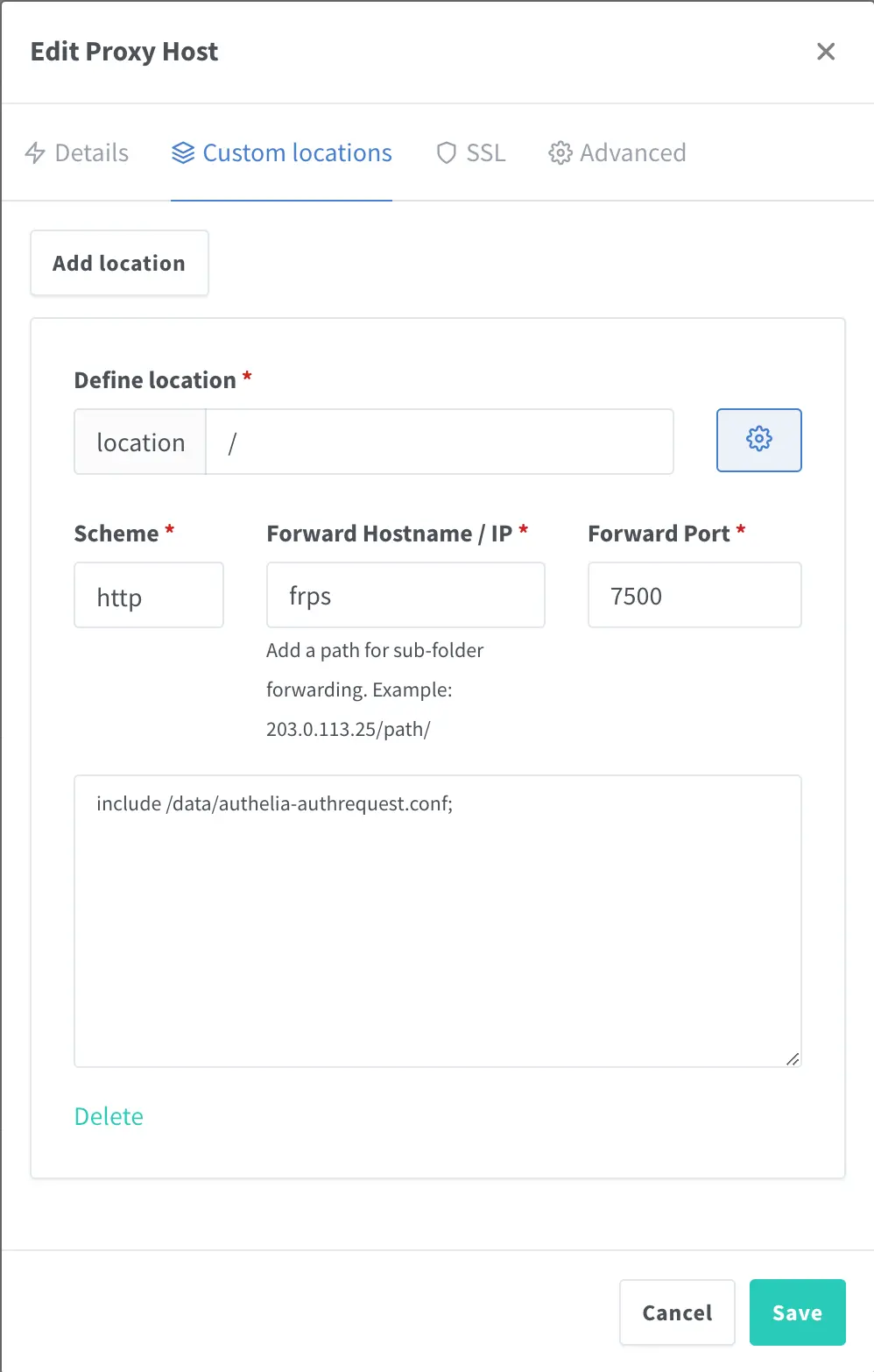Click the stacked layers icon for Custom locations

coord(183,153)
